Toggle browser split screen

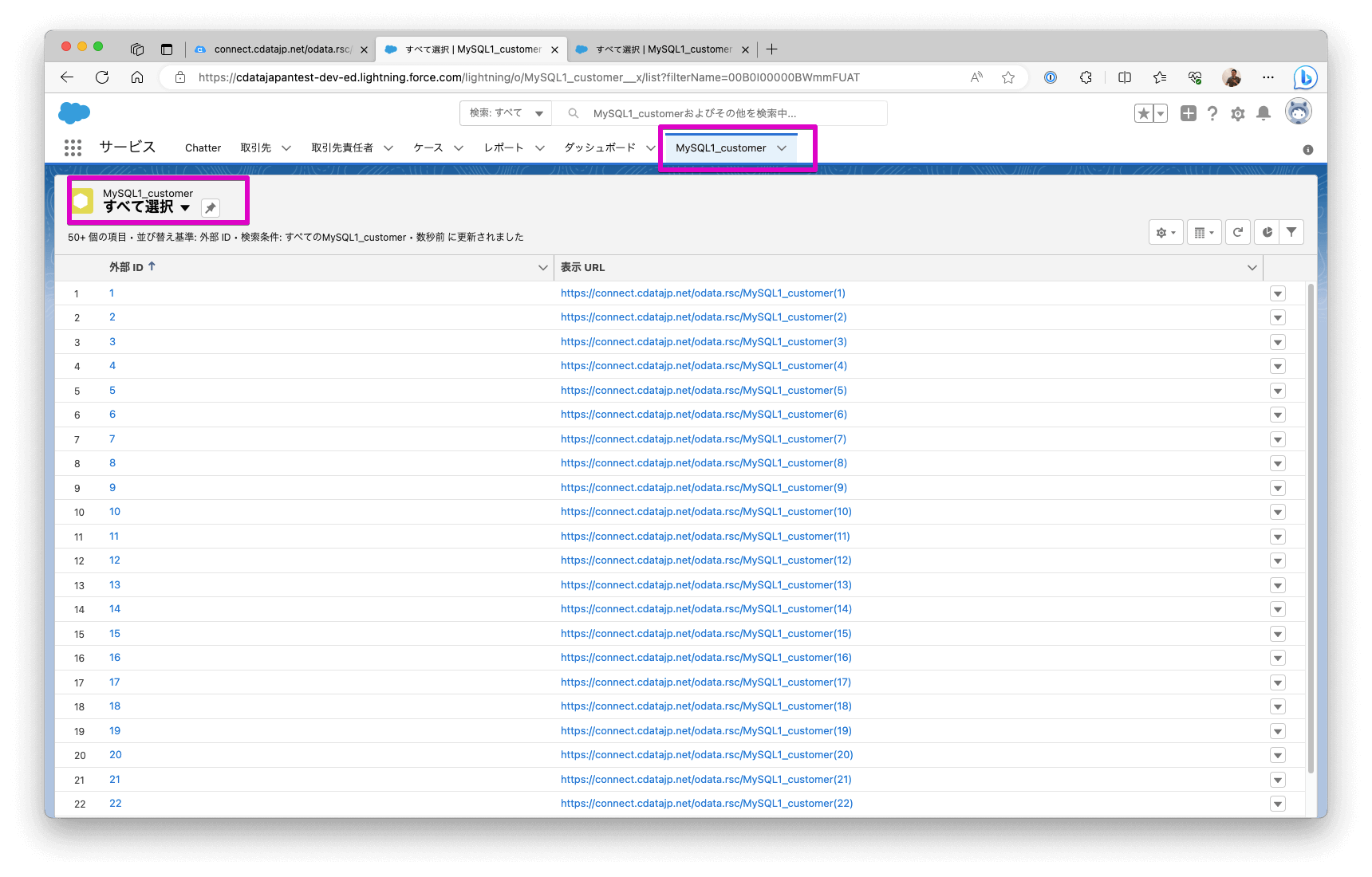(x=1125, y=77)
